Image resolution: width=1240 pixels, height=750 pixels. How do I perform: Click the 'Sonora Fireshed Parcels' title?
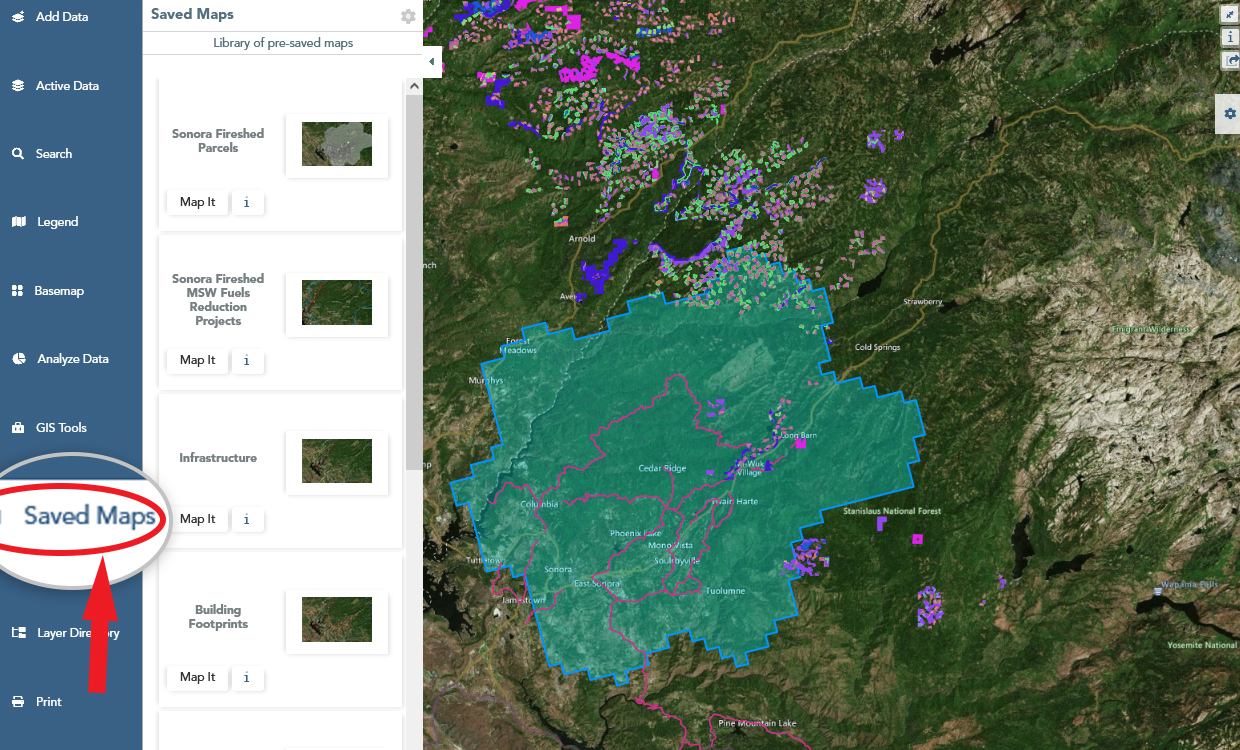(218, 141)
